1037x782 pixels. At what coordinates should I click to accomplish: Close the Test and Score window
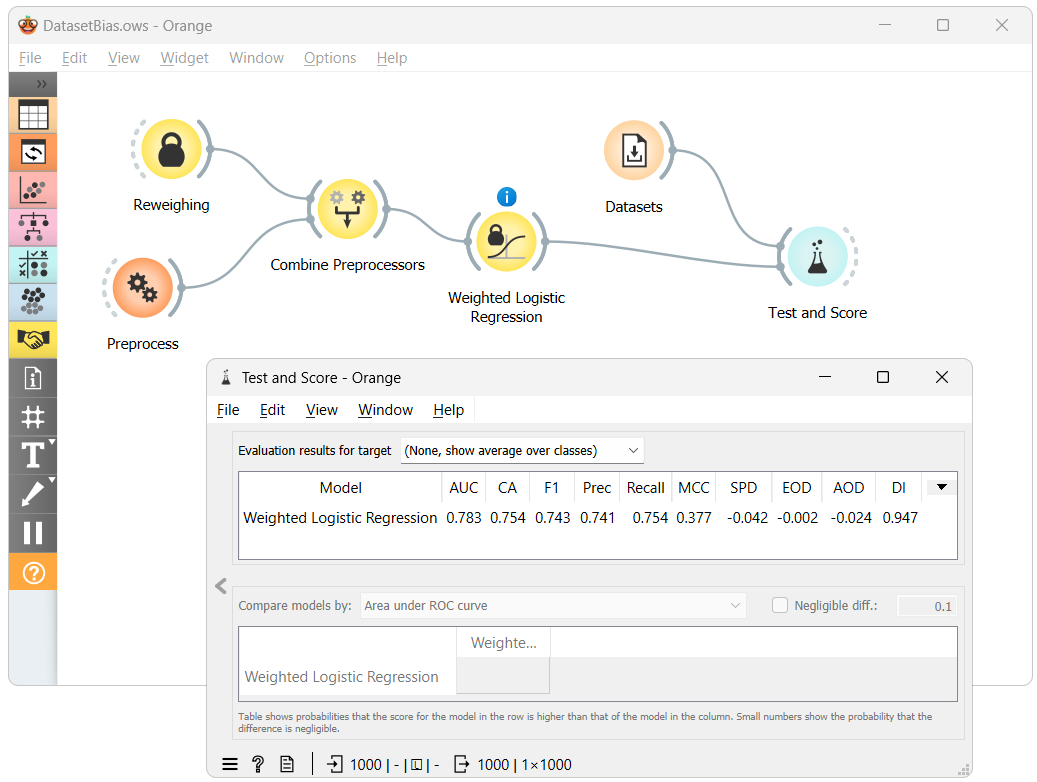coord(942,377)
